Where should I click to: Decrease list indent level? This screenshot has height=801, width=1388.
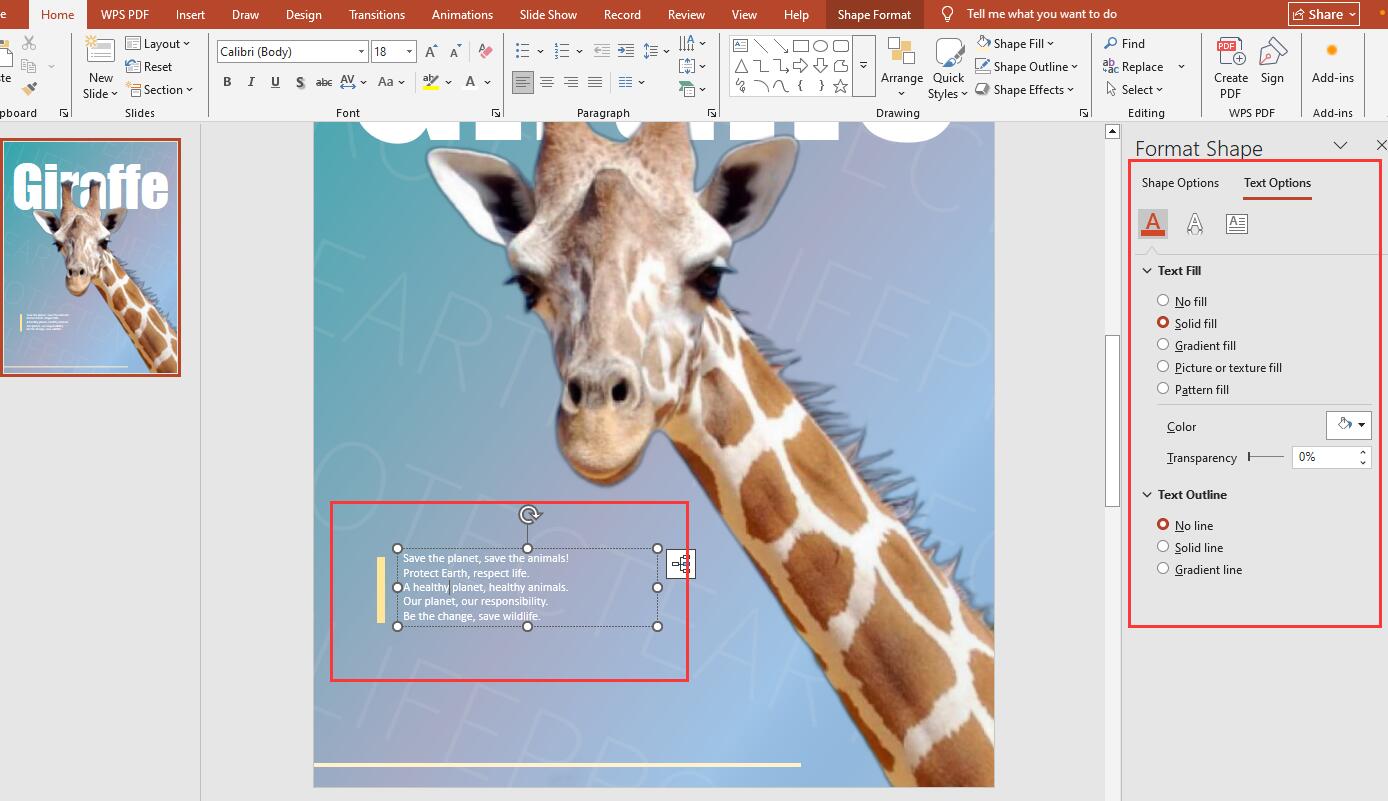(602, 50)
